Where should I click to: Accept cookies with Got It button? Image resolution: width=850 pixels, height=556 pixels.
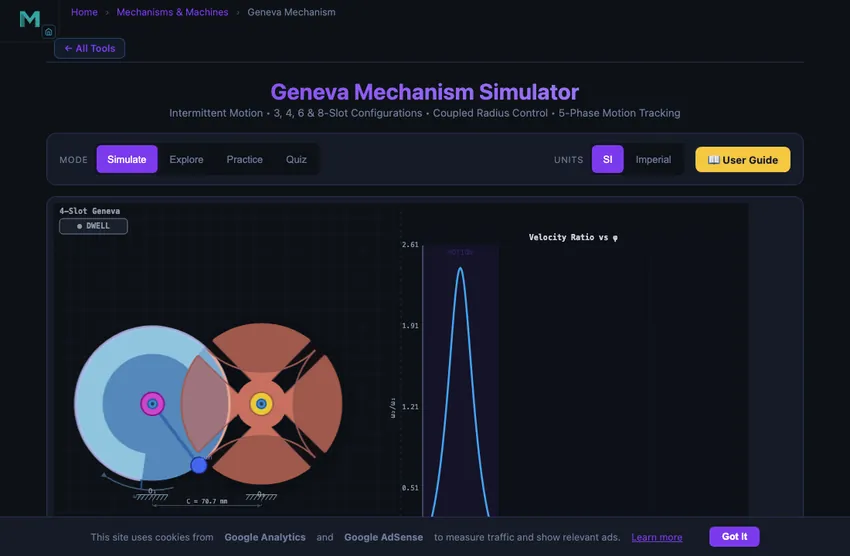[734, 536]
